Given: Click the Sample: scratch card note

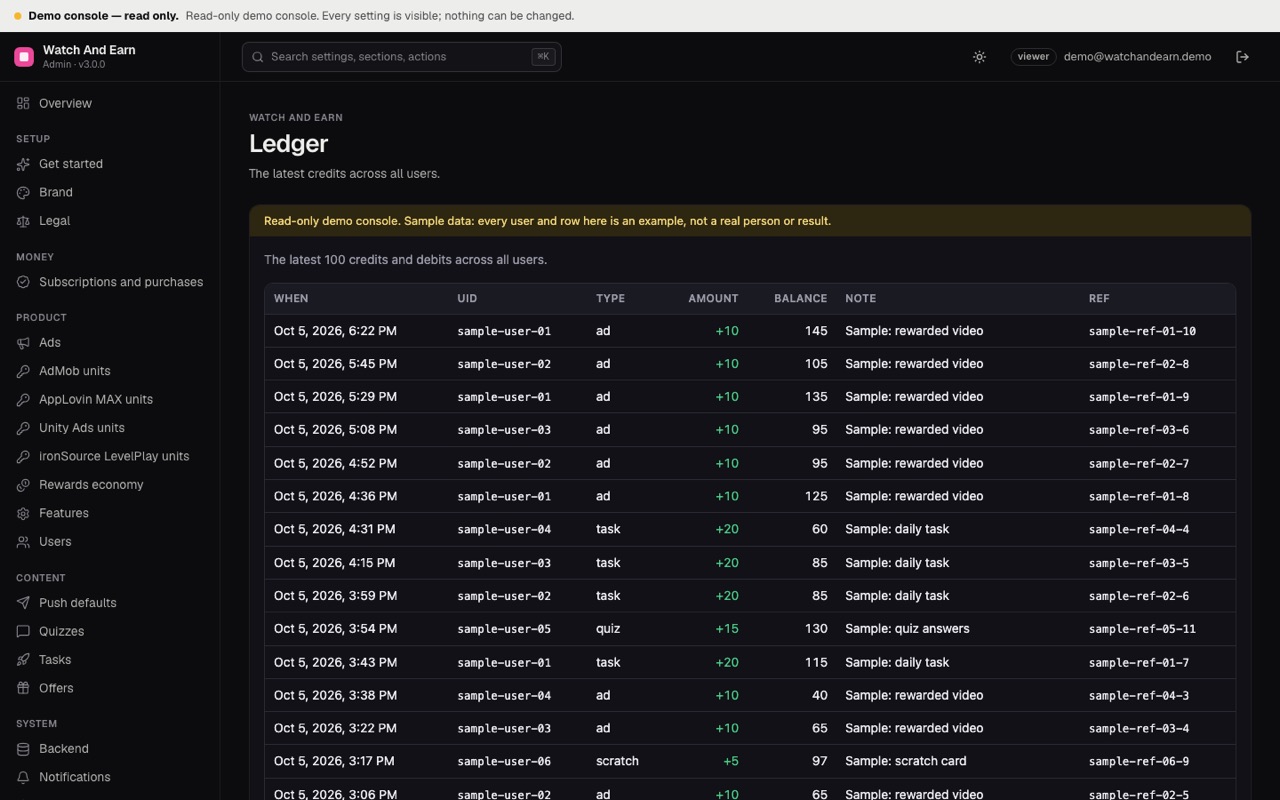Looking at the screenshot, I should tap(906, 761).
